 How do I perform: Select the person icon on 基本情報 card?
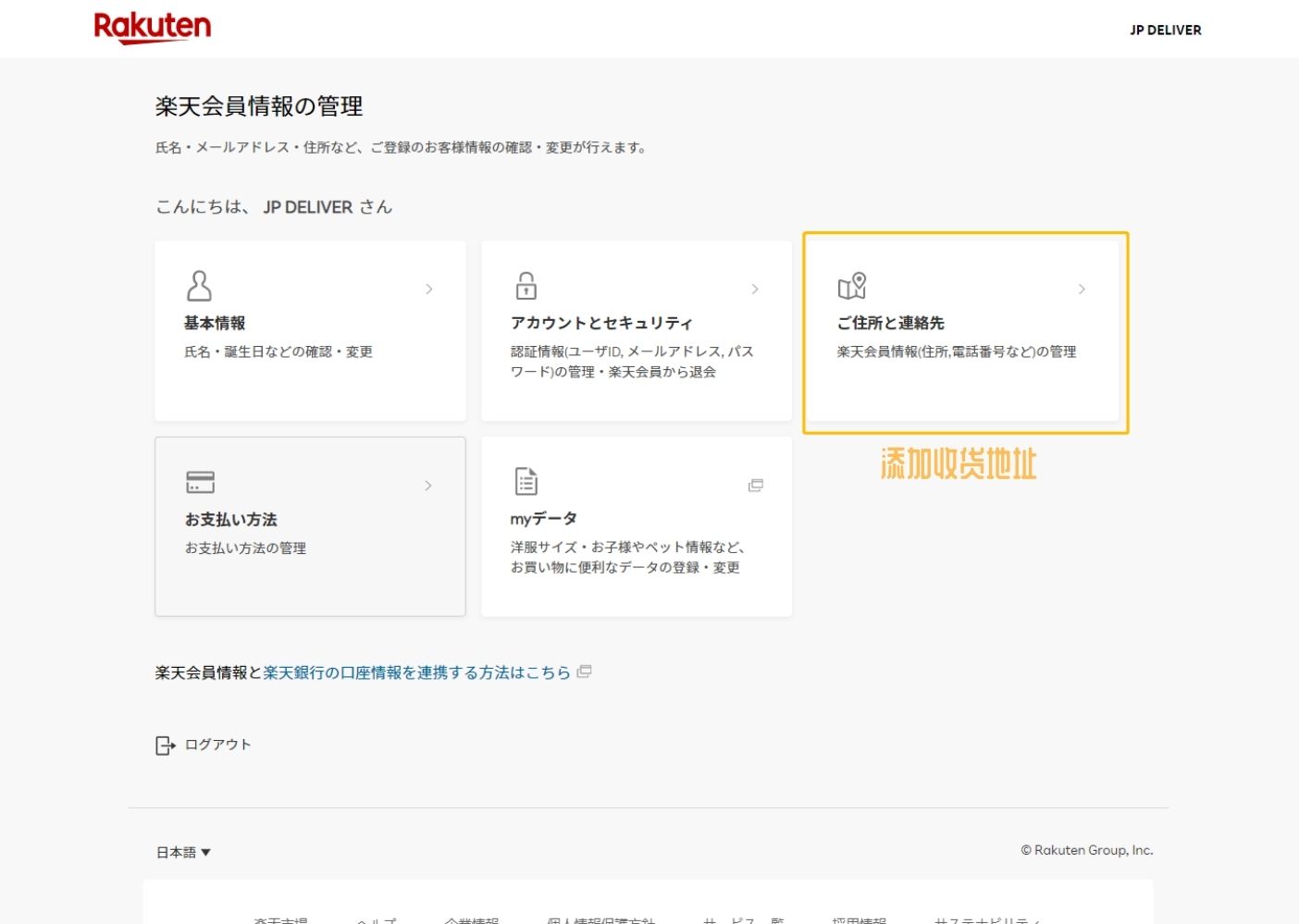(x=199, y=286)
